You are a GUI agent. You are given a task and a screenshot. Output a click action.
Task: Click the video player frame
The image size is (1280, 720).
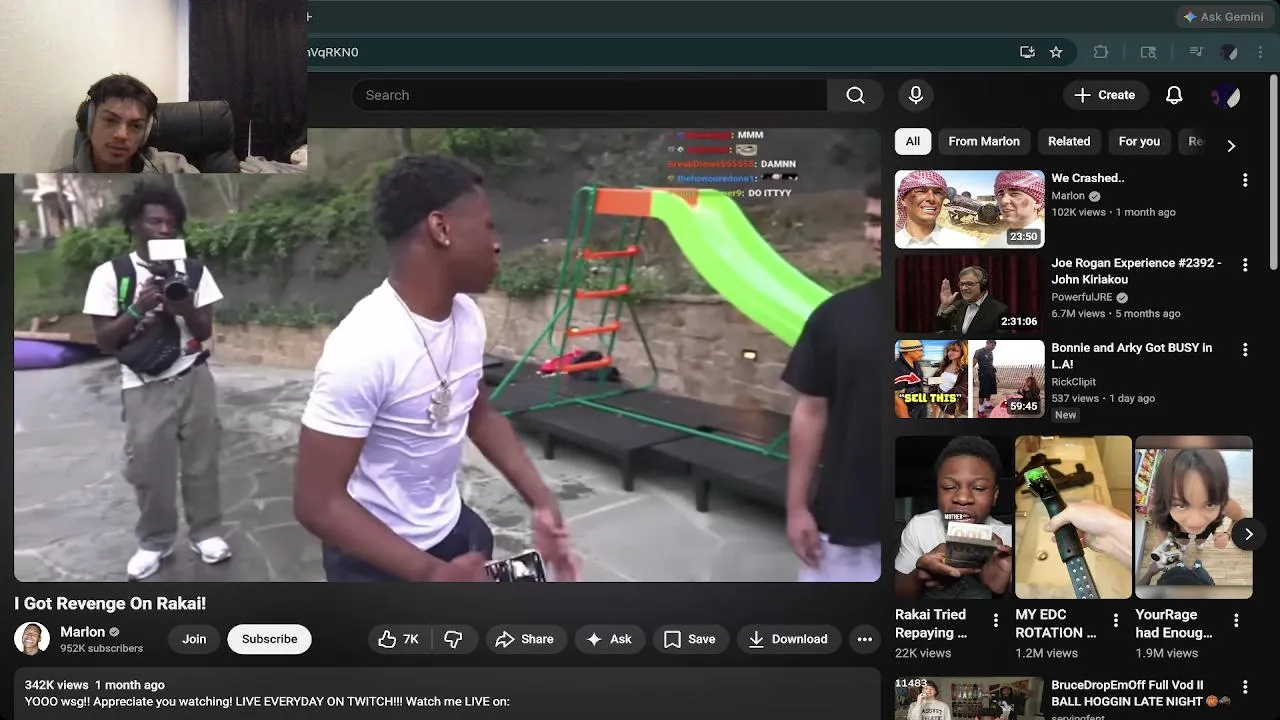(447, 355)
